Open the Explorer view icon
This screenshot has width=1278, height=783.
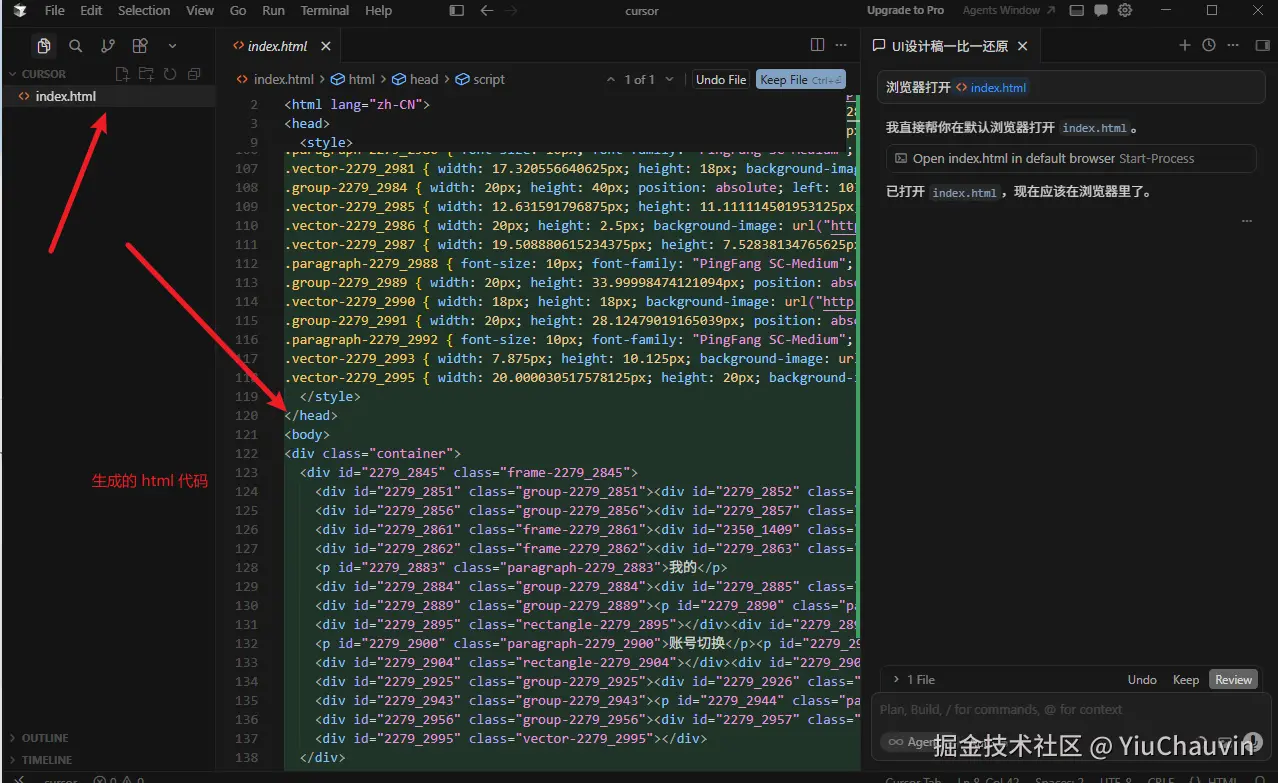tap(43, 46)
